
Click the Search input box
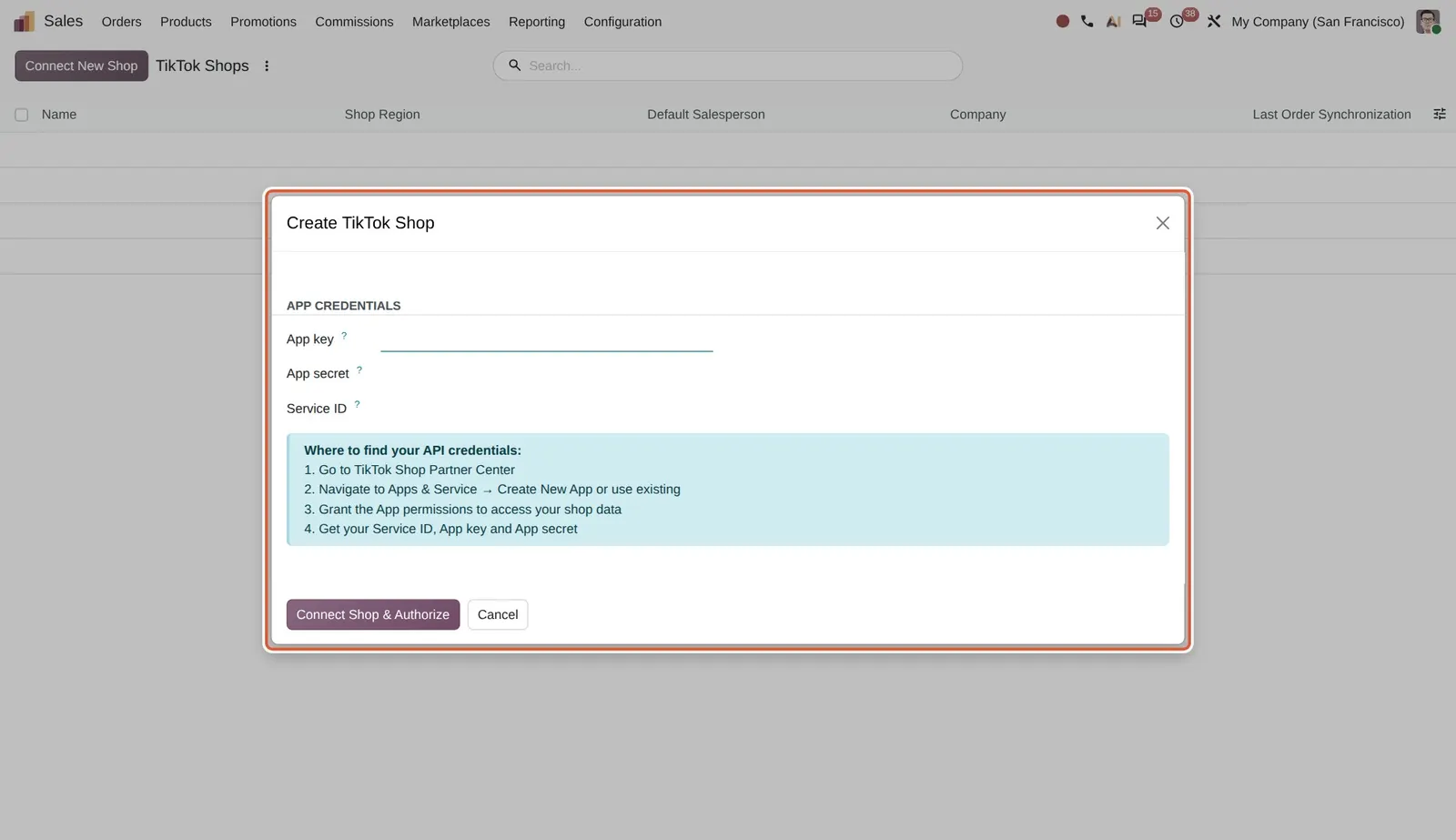click(728, 66)
